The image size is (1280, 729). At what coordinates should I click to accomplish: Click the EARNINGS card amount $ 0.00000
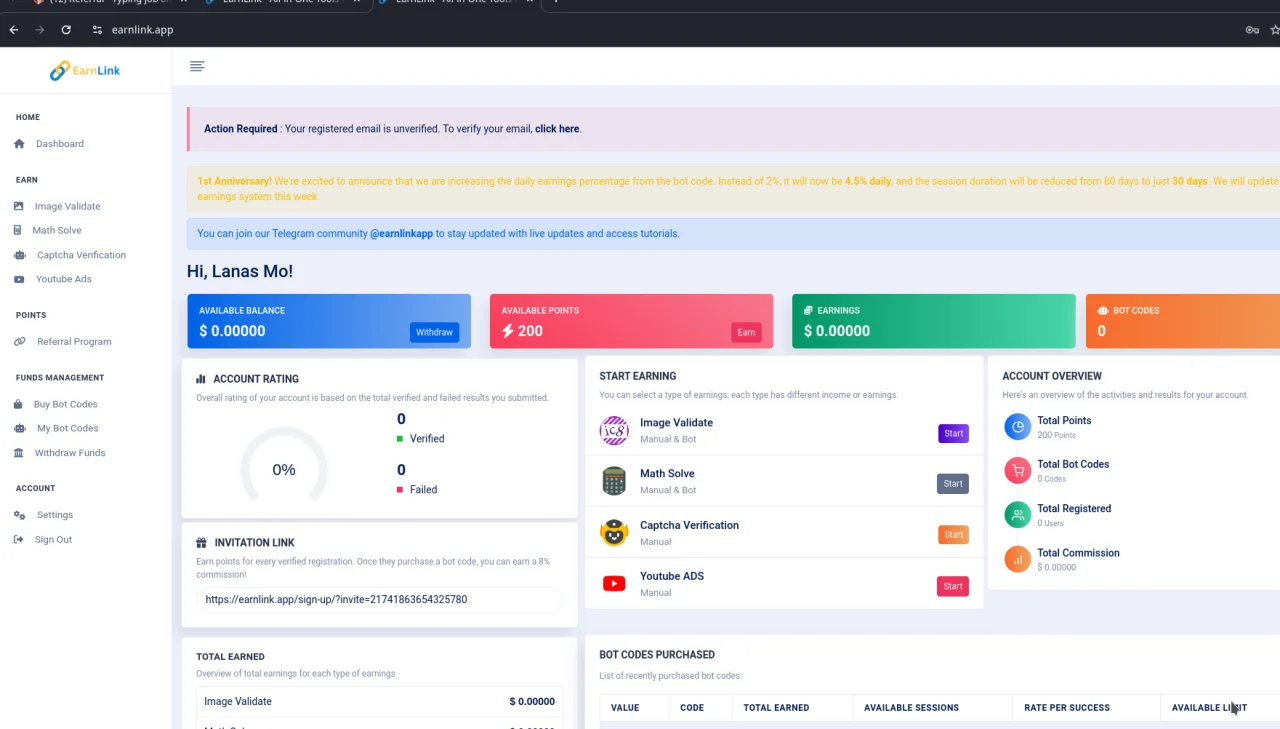837,331
